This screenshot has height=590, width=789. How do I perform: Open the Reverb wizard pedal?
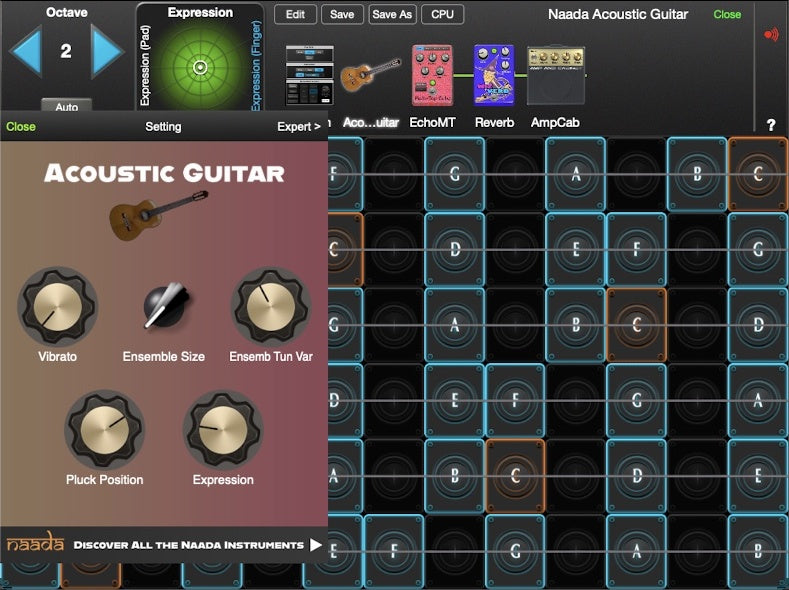494,75
